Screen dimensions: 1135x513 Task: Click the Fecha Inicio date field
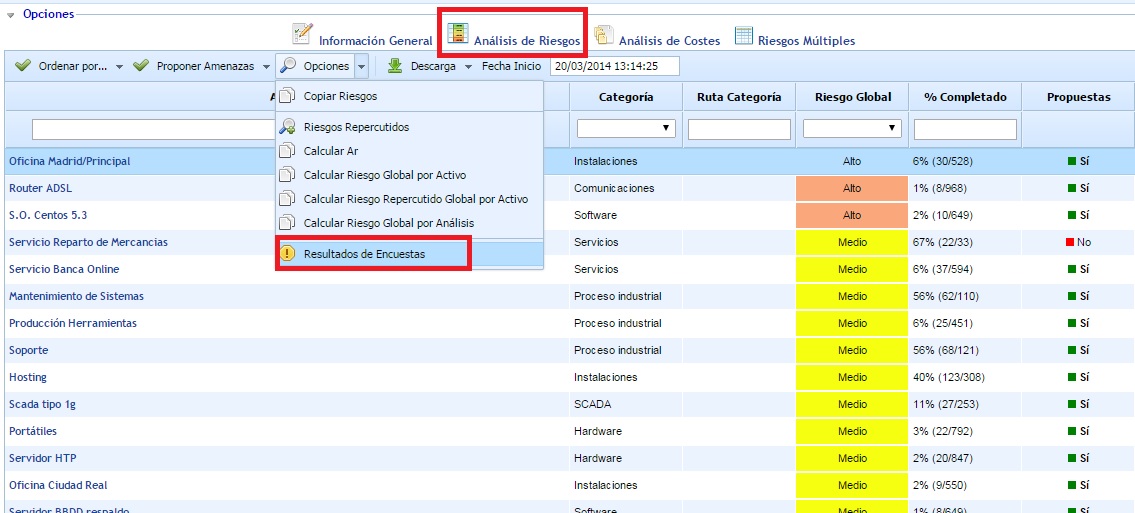click(614, 66)
